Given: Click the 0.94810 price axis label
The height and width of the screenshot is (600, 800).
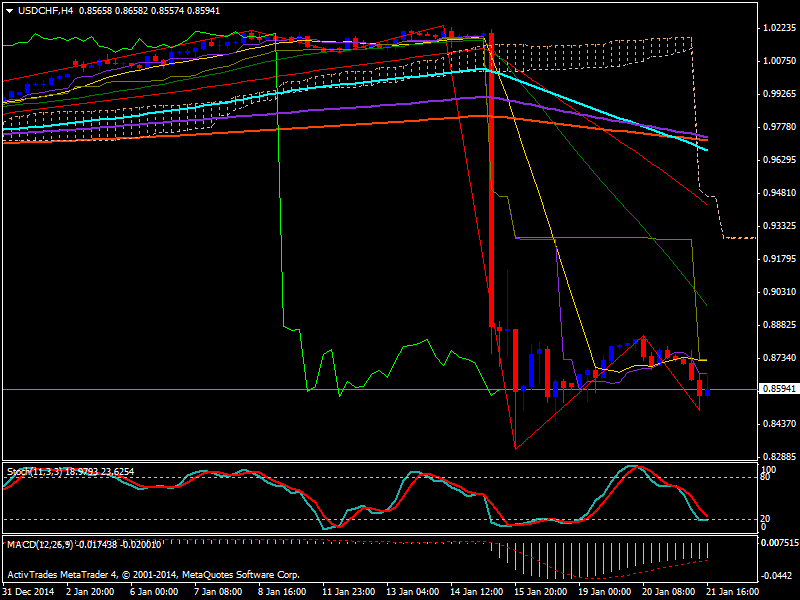Looking at the screenshot, I should pos(779,193).
